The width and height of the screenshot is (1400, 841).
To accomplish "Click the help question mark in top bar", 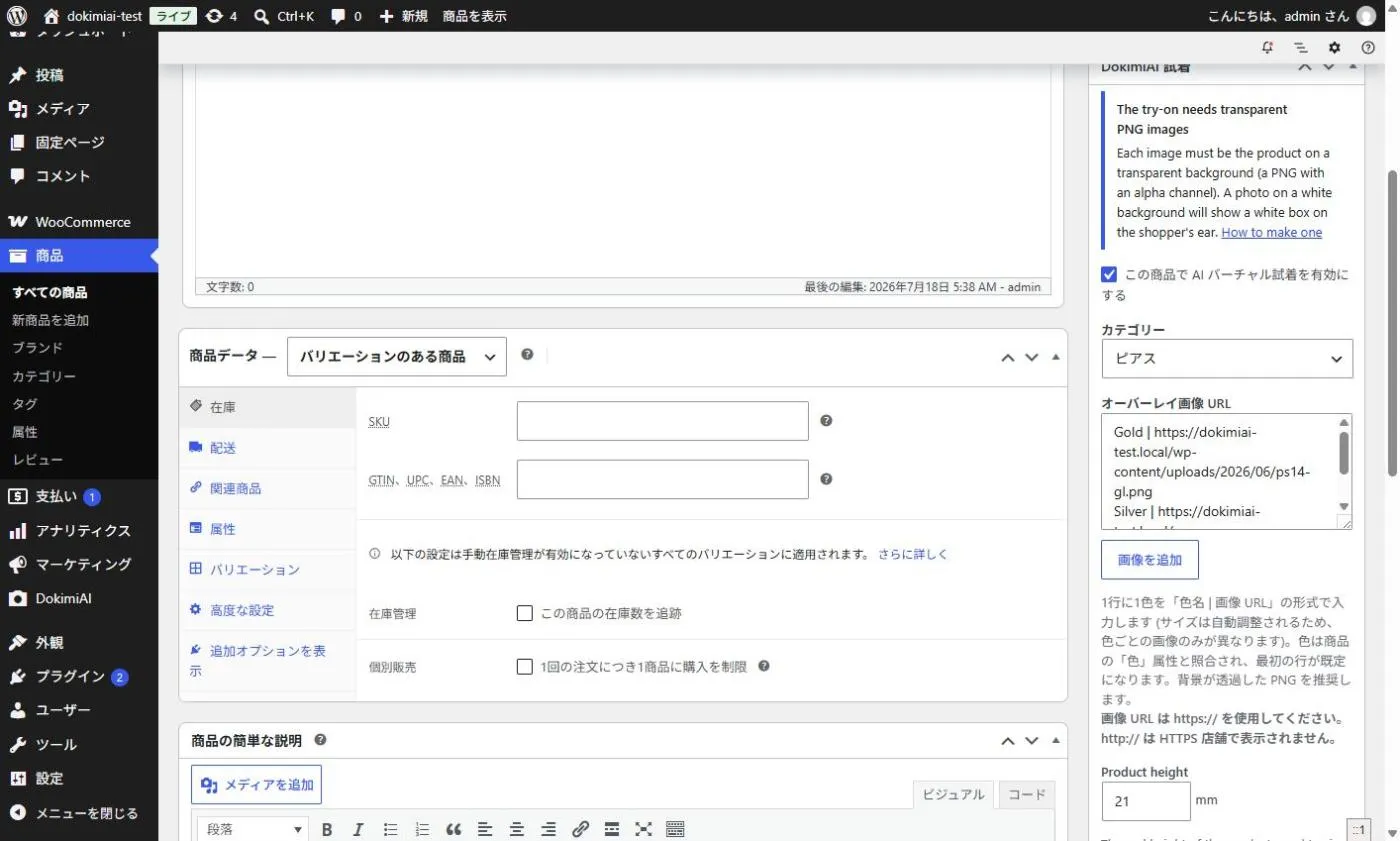I will click(1368, 47).
